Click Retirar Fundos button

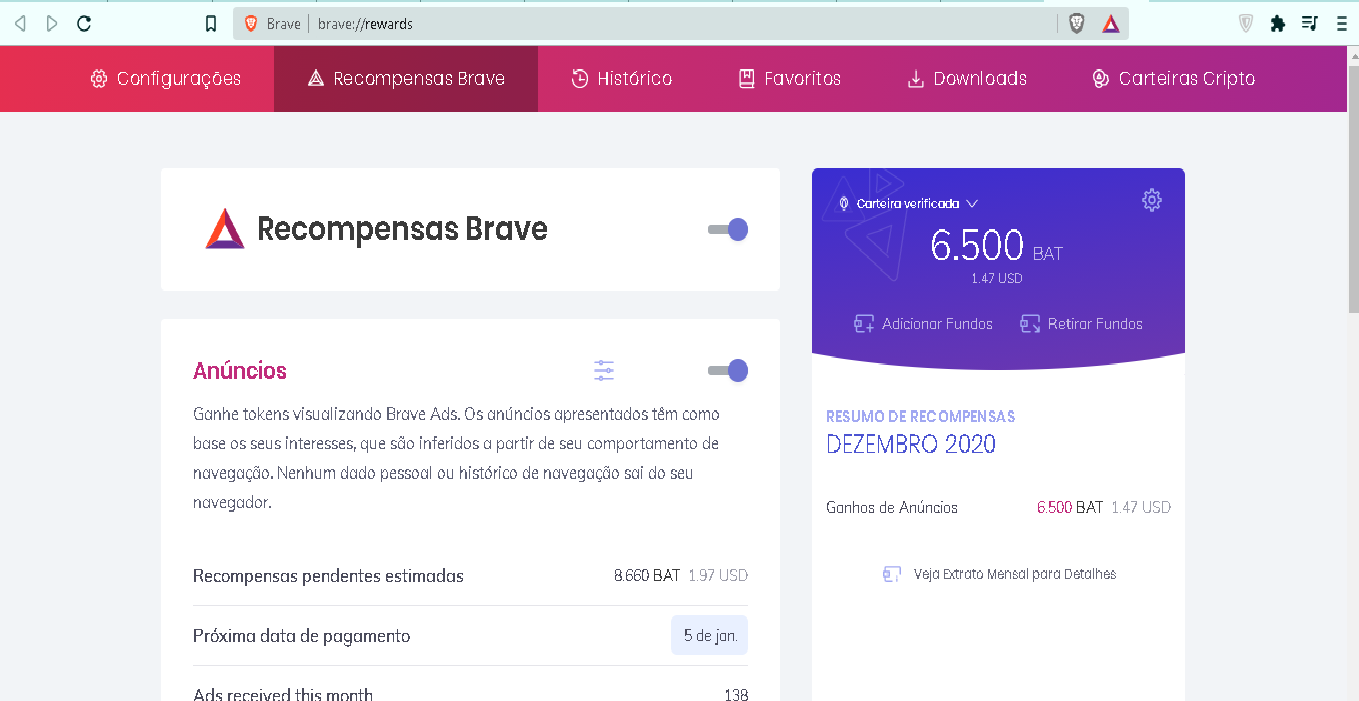1081,324
